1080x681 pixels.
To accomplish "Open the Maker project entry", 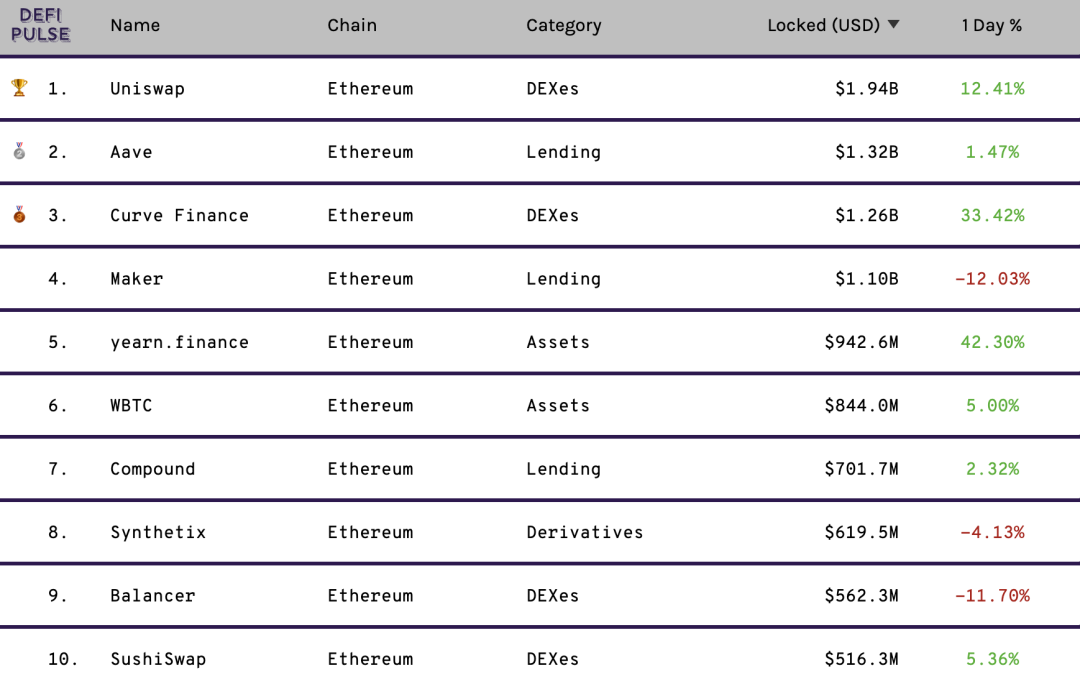I will click(136, 279).
